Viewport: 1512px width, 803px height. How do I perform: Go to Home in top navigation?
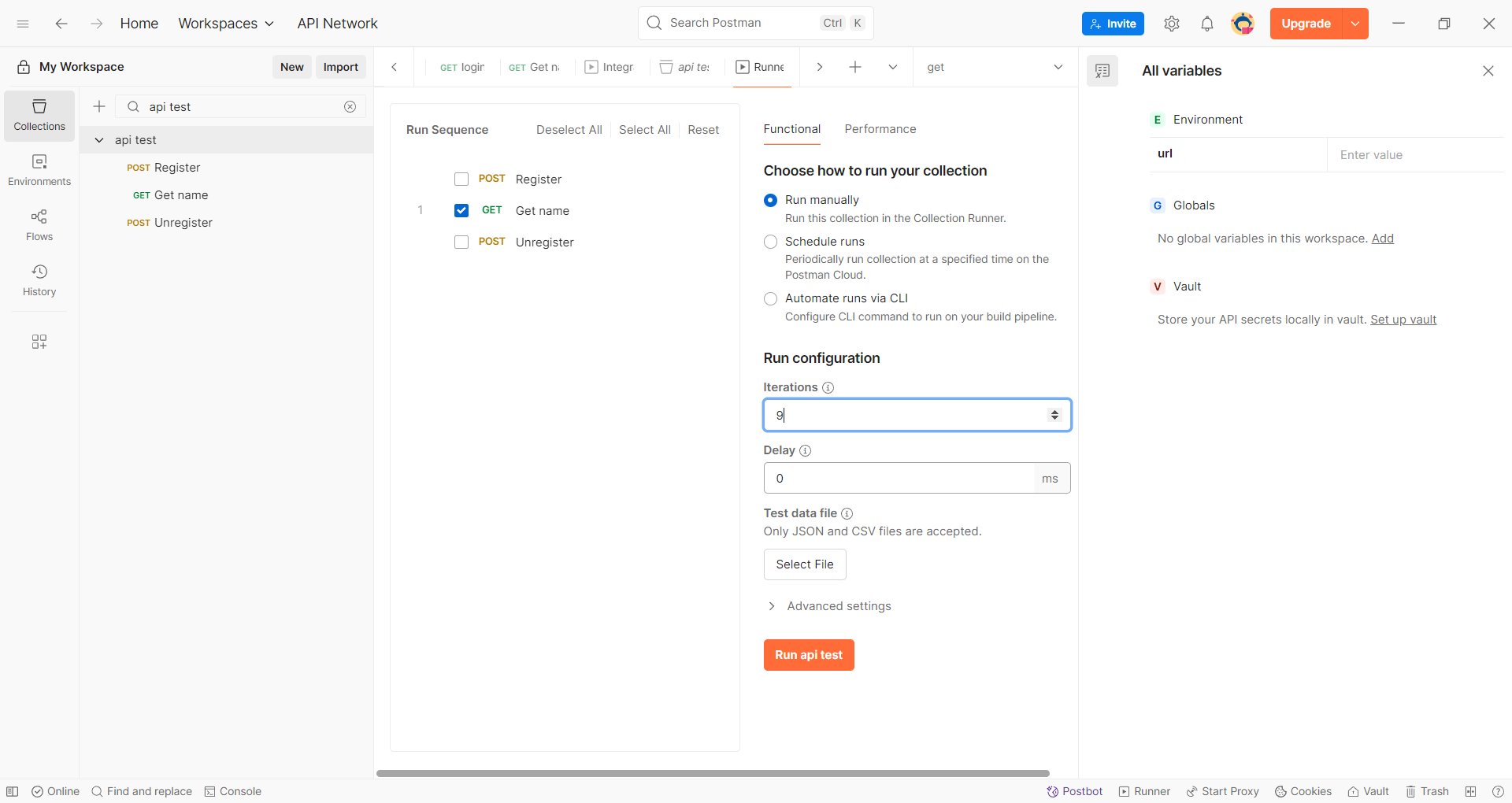coord(139,24)
